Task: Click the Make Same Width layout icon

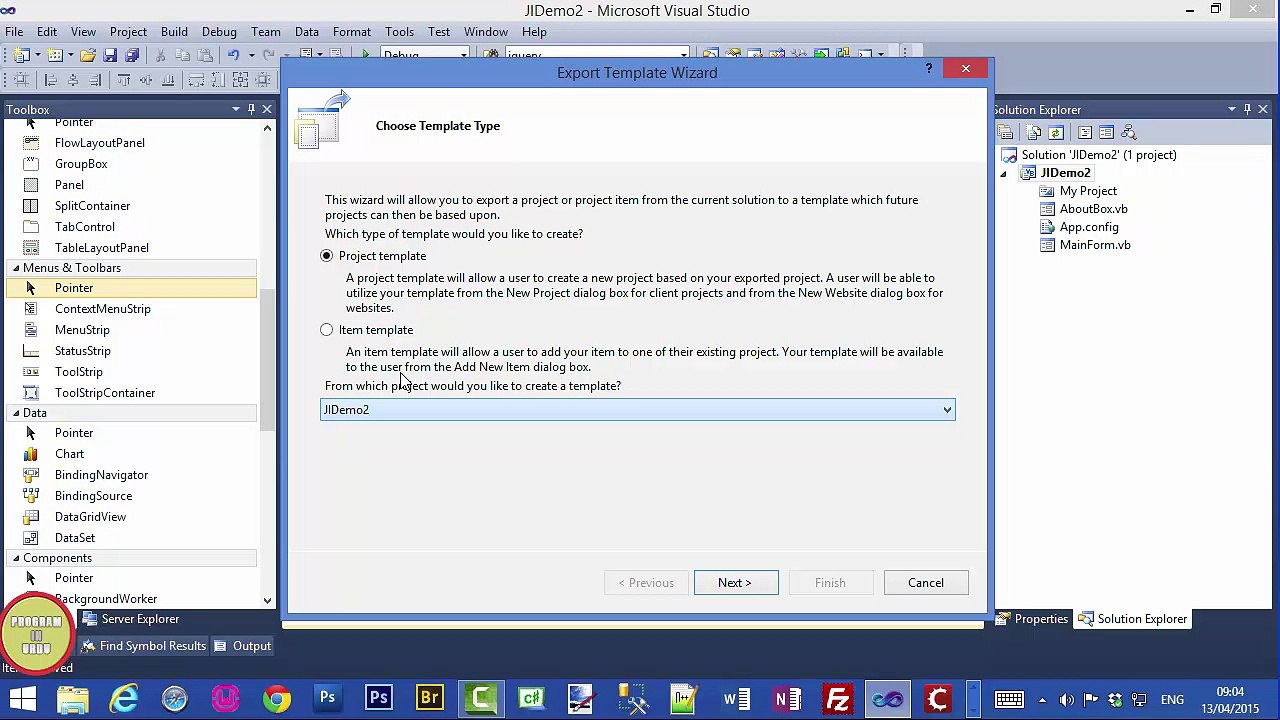Action: pyautogui.click(x=197, y=80)
